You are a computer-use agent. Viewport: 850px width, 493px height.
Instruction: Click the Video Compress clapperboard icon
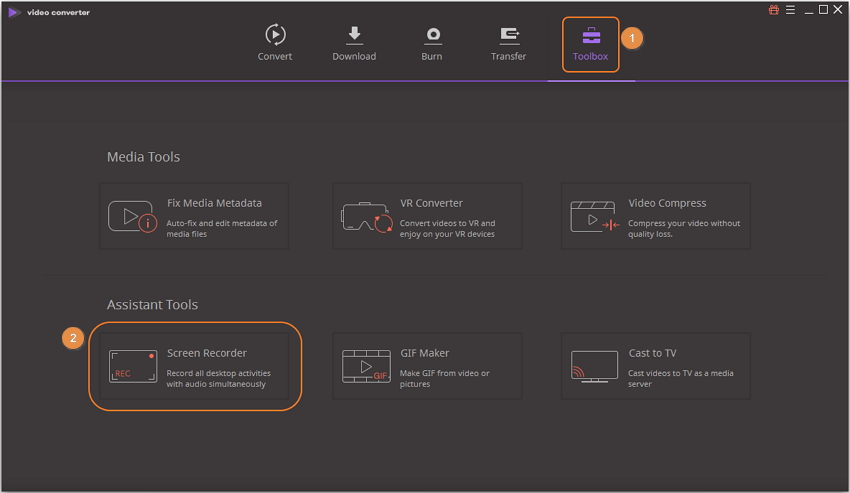coord(595,216)
